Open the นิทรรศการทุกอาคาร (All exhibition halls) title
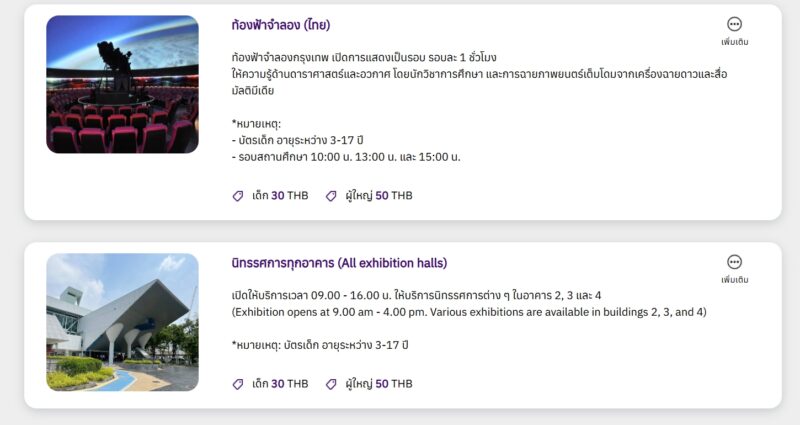800x425 pixels. [x=339, y=263]
